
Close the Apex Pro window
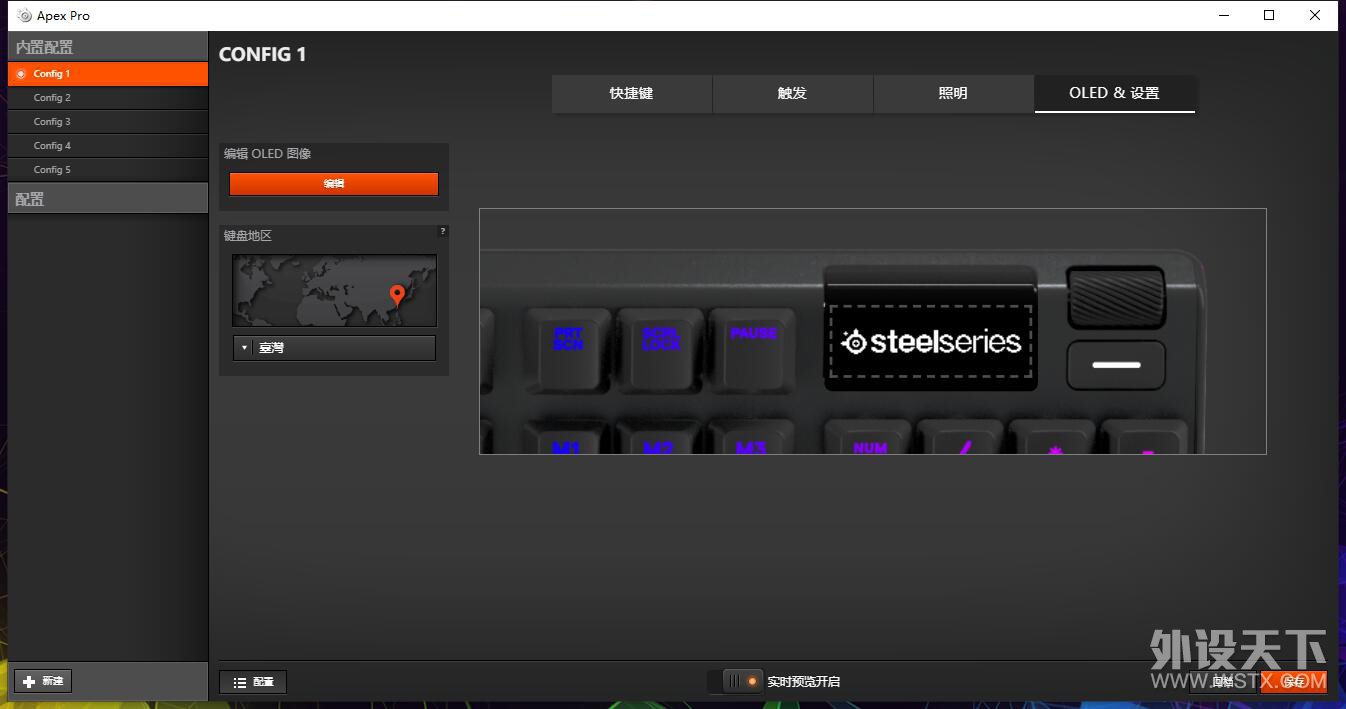[x=1315, y=15]
